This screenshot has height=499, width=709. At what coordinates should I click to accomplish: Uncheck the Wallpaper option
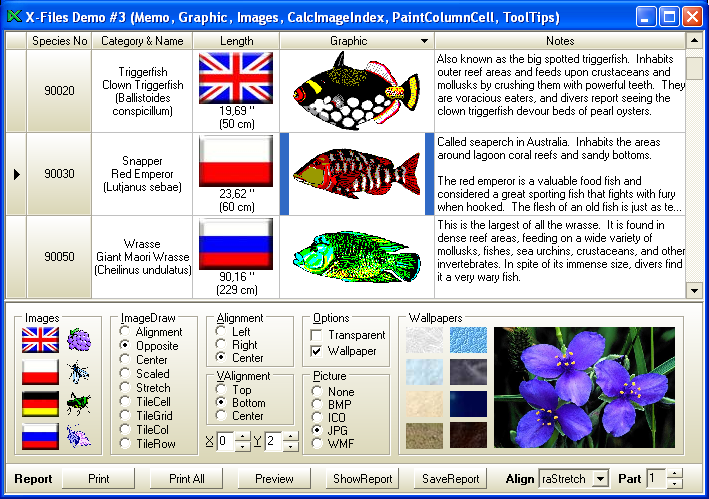[317, 351]
